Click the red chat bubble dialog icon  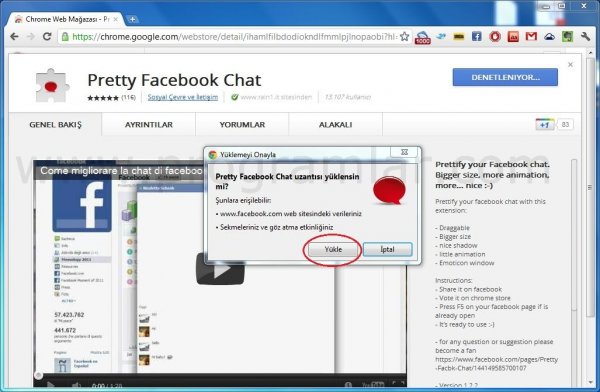click(389, 191)
